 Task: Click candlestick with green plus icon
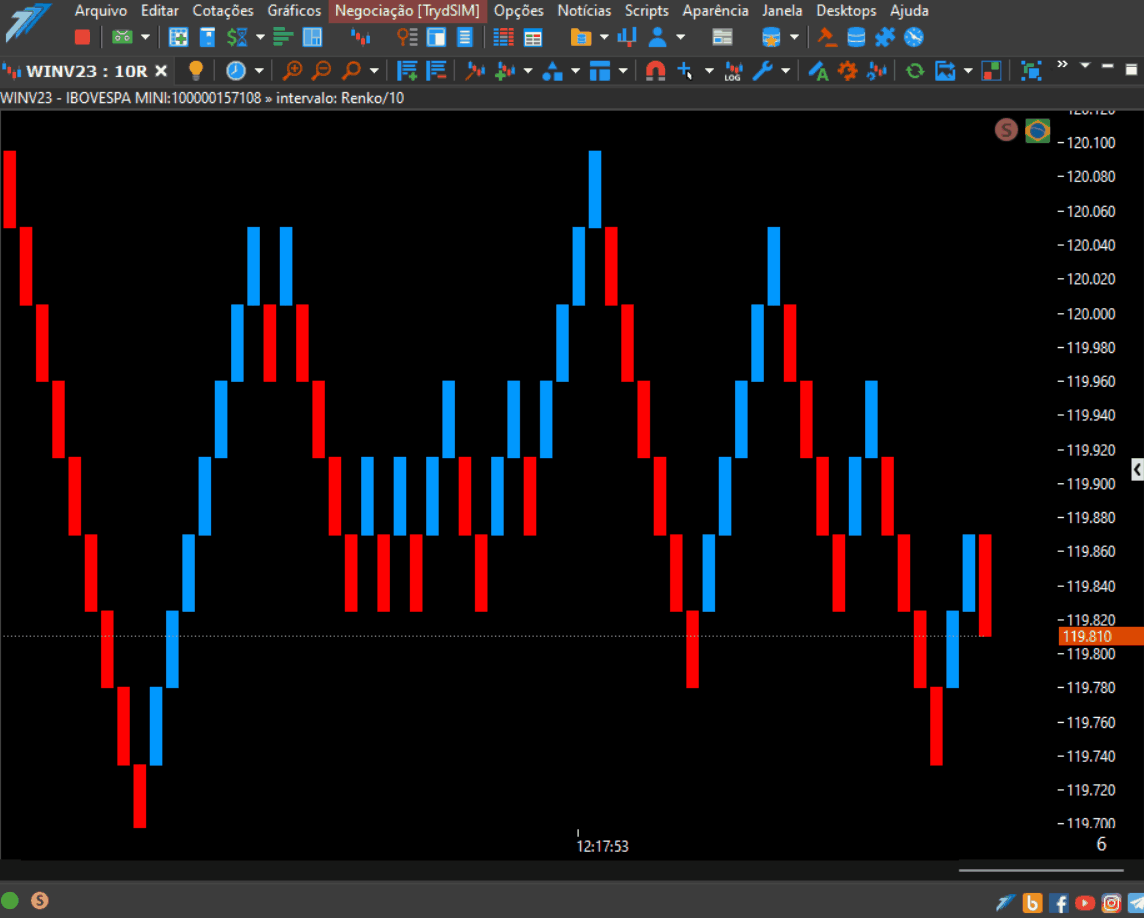click(x=505, y=71)
